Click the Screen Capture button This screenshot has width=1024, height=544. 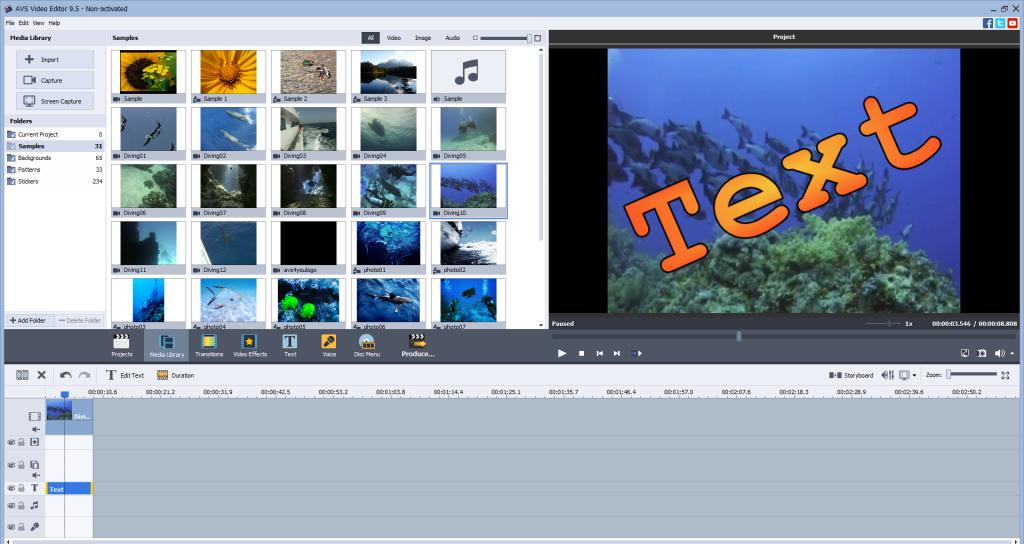pos(55,101)
